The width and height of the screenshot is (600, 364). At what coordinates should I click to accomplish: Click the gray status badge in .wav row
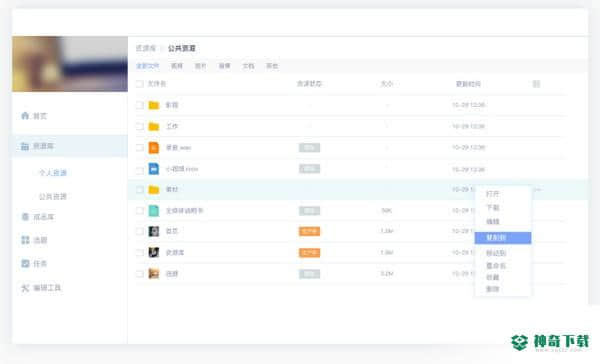[309, 147]
